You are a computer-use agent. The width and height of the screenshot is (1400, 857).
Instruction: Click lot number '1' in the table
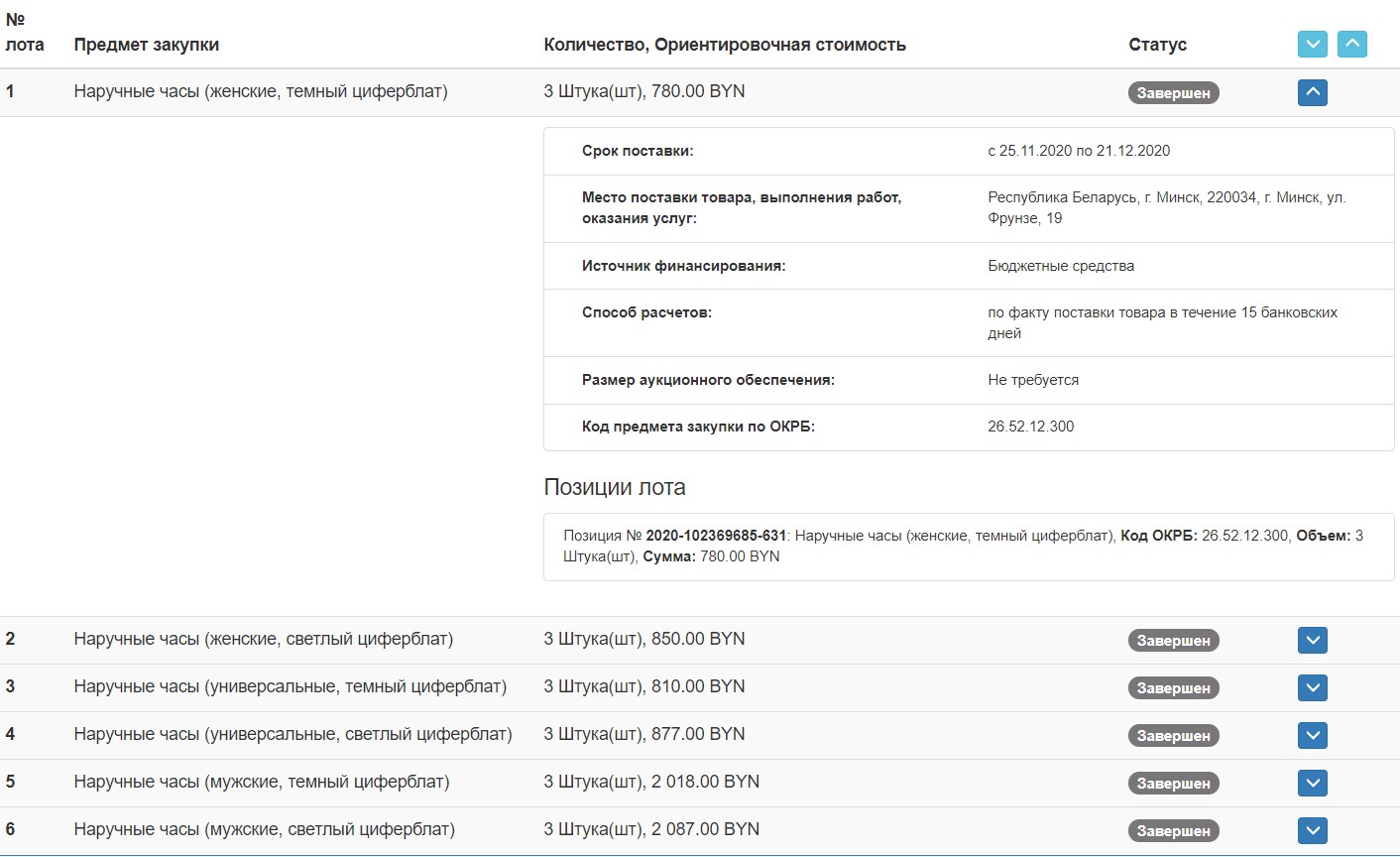pos(10,91)
